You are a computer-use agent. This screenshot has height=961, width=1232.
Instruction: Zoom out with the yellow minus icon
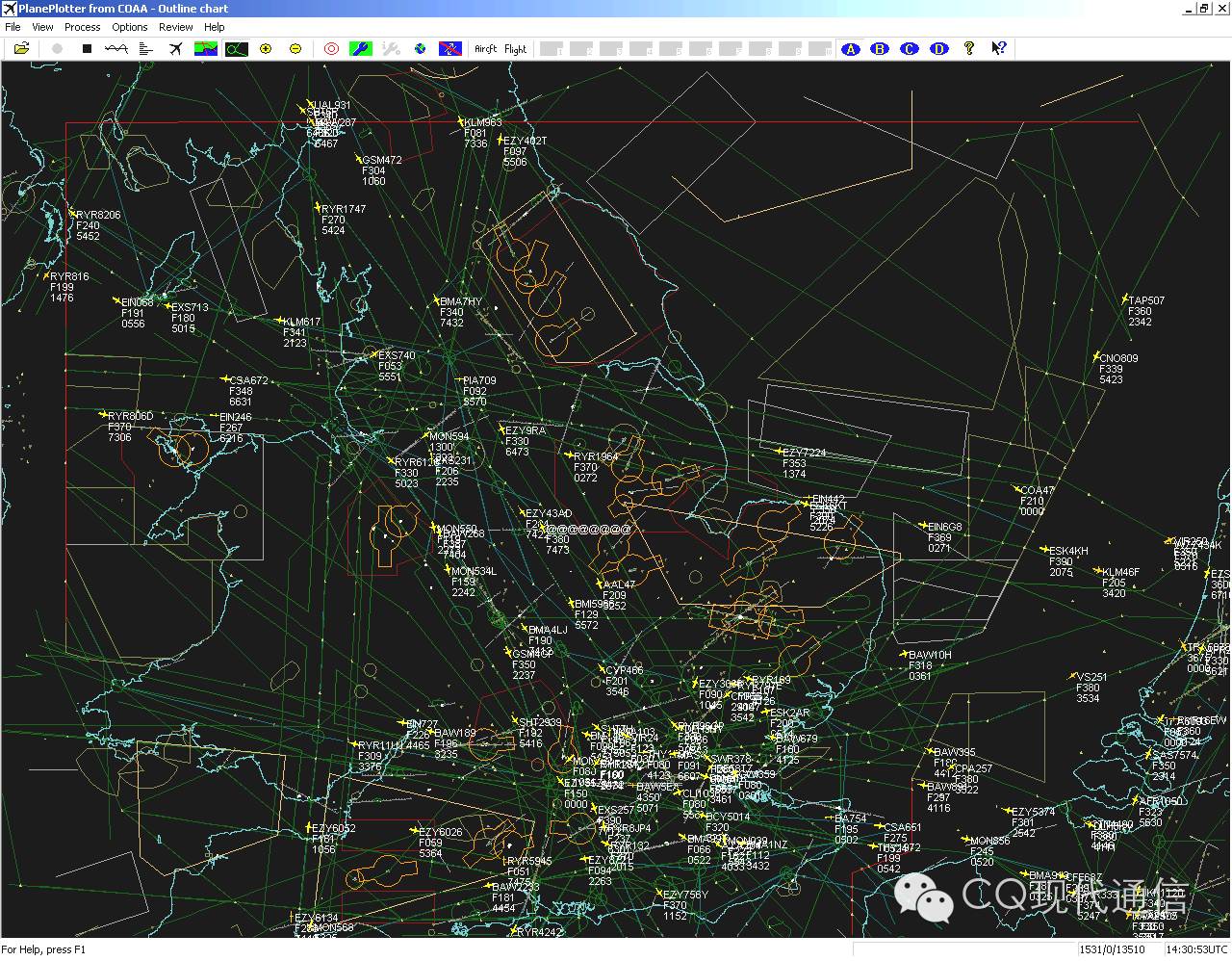coord(295,48)
